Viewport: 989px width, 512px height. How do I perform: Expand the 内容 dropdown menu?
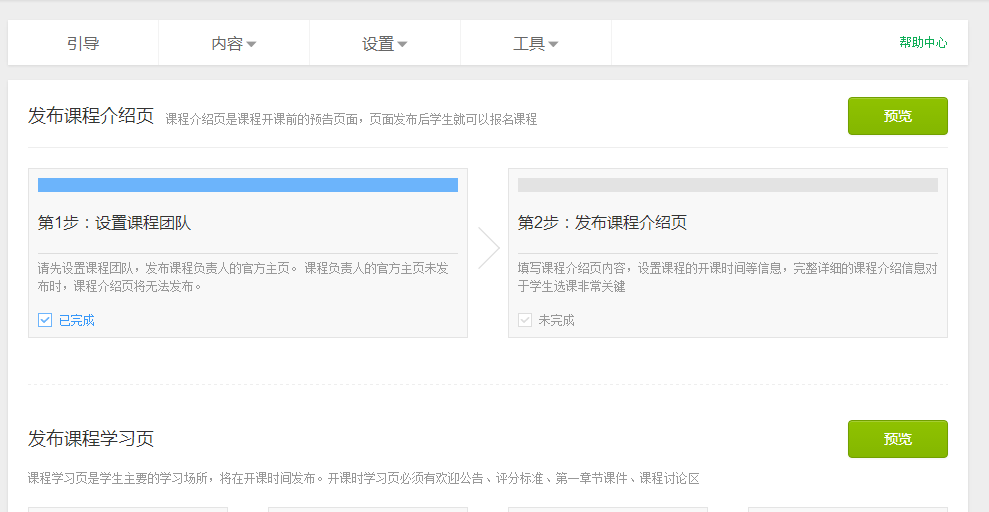click(234, 43)
